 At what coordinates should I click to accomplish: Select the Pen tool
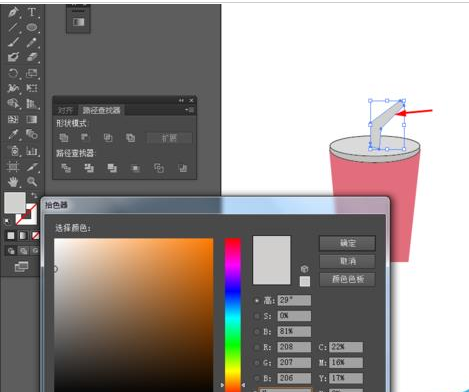pyautogui.click(x=13, y=12)
